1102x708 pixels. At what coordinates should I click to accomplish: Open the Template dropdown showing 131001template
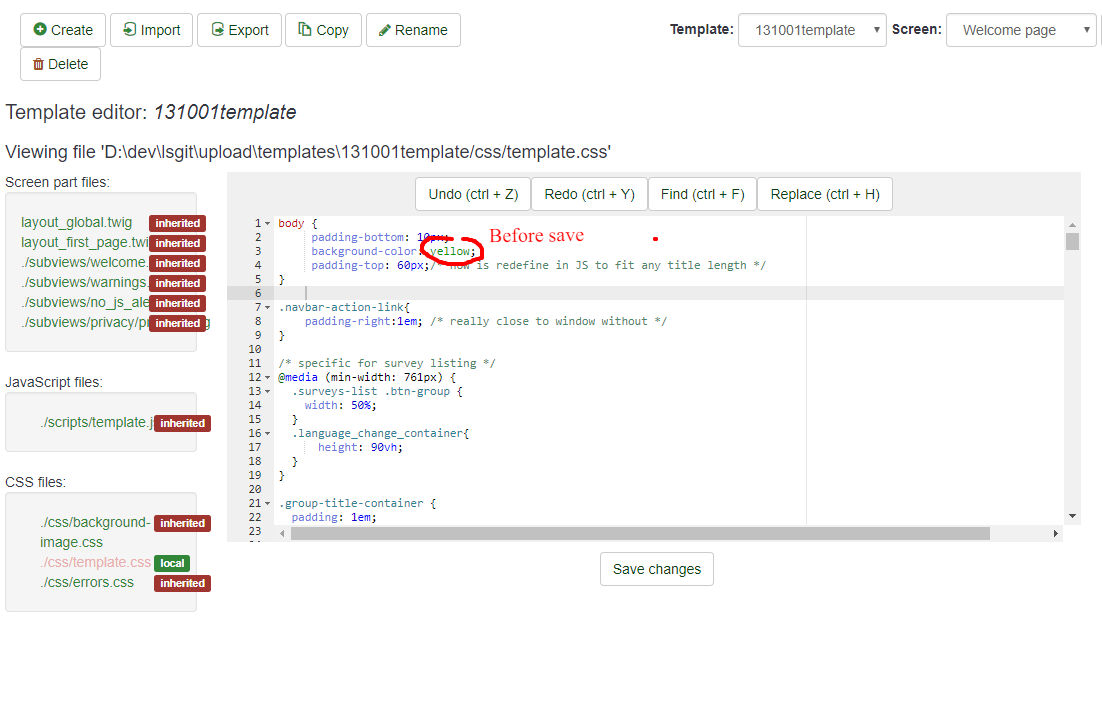tap(812, 30)
